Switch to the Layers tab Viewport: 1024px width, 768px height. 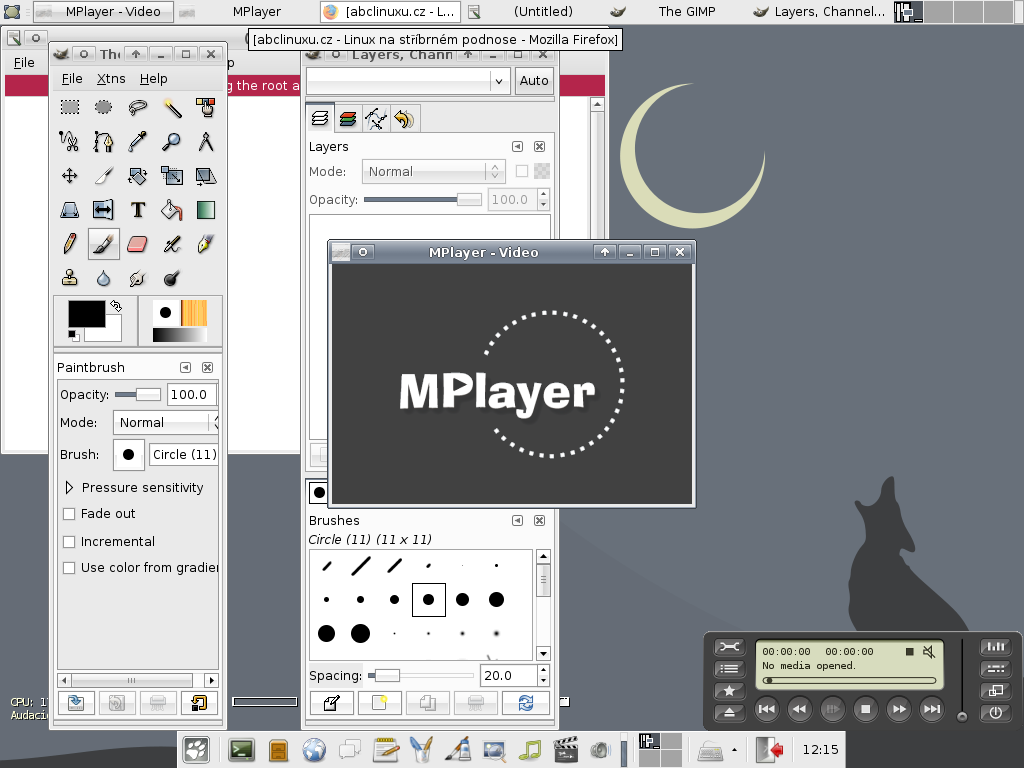point(320,118)
